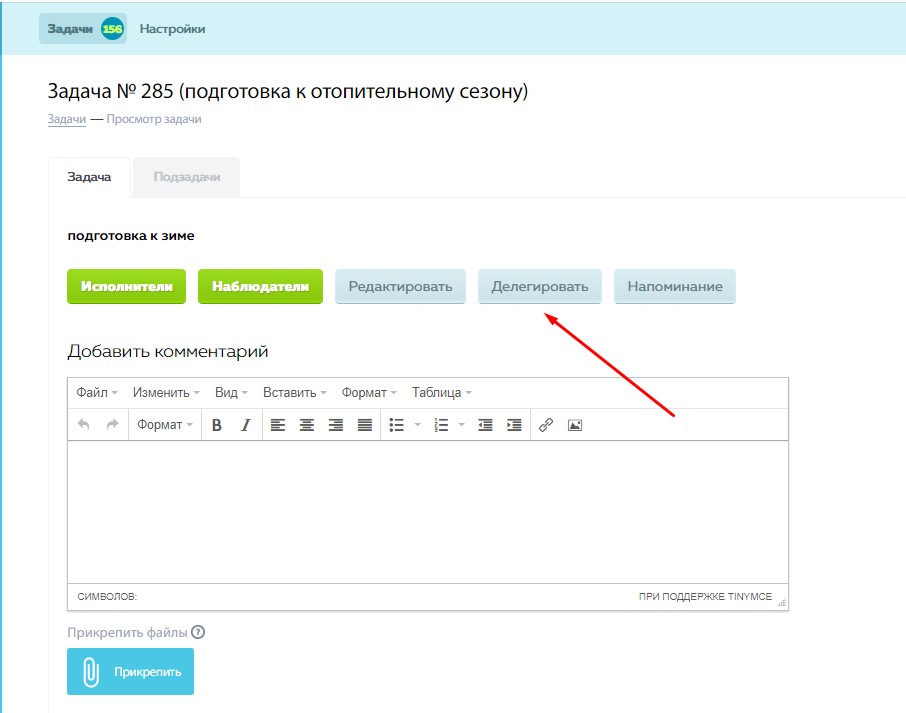
Task: Decrease indent of the text
Action: pos(485,425)
